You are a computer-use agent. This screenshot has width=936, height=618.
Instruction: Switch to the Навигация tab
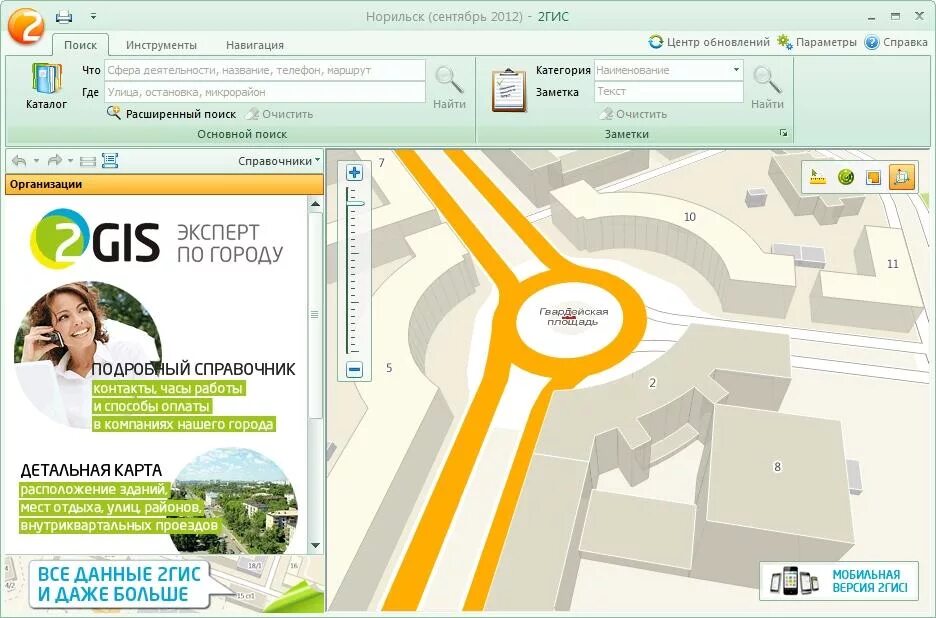click(255, 45)
